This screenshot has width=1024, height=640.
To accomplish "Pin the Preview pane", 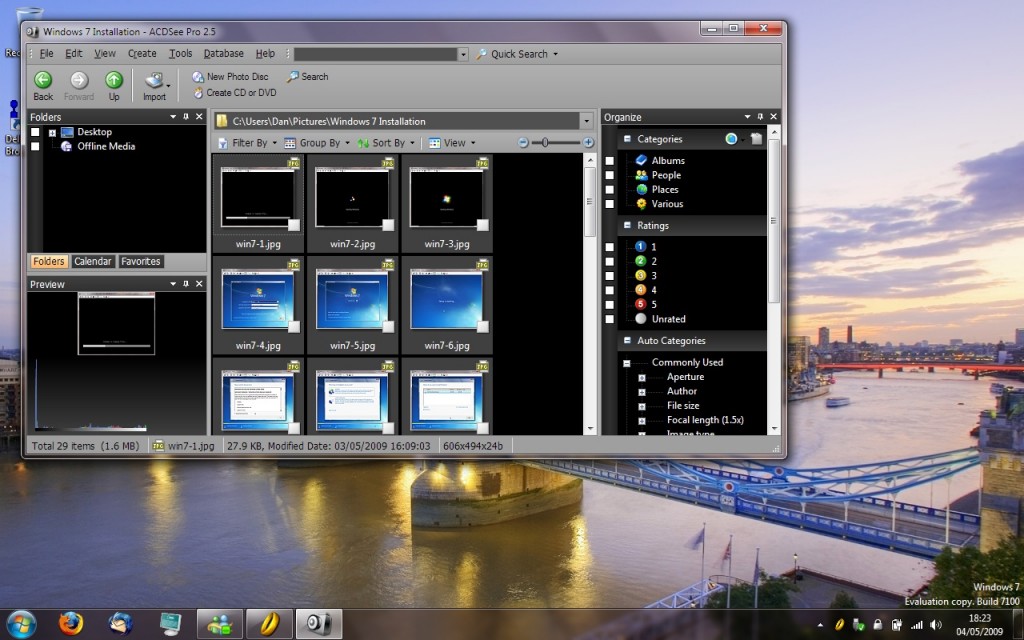I will click(x=186, y=284).
